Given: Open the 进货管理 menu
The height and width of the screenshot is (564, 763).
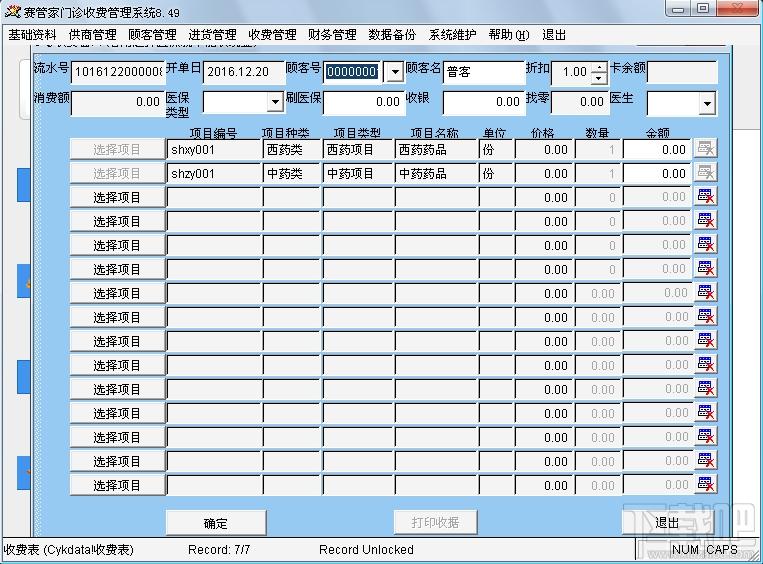Looking at the screenshot, I should click(x=212, y=35).
